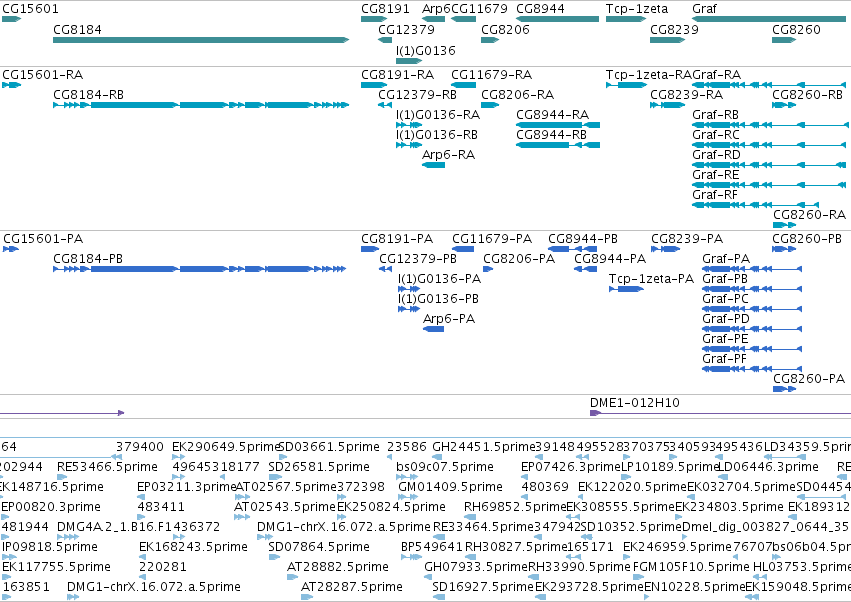Click the EK117755.5prime EST label
851x602 pixels.
coord(56,567)
